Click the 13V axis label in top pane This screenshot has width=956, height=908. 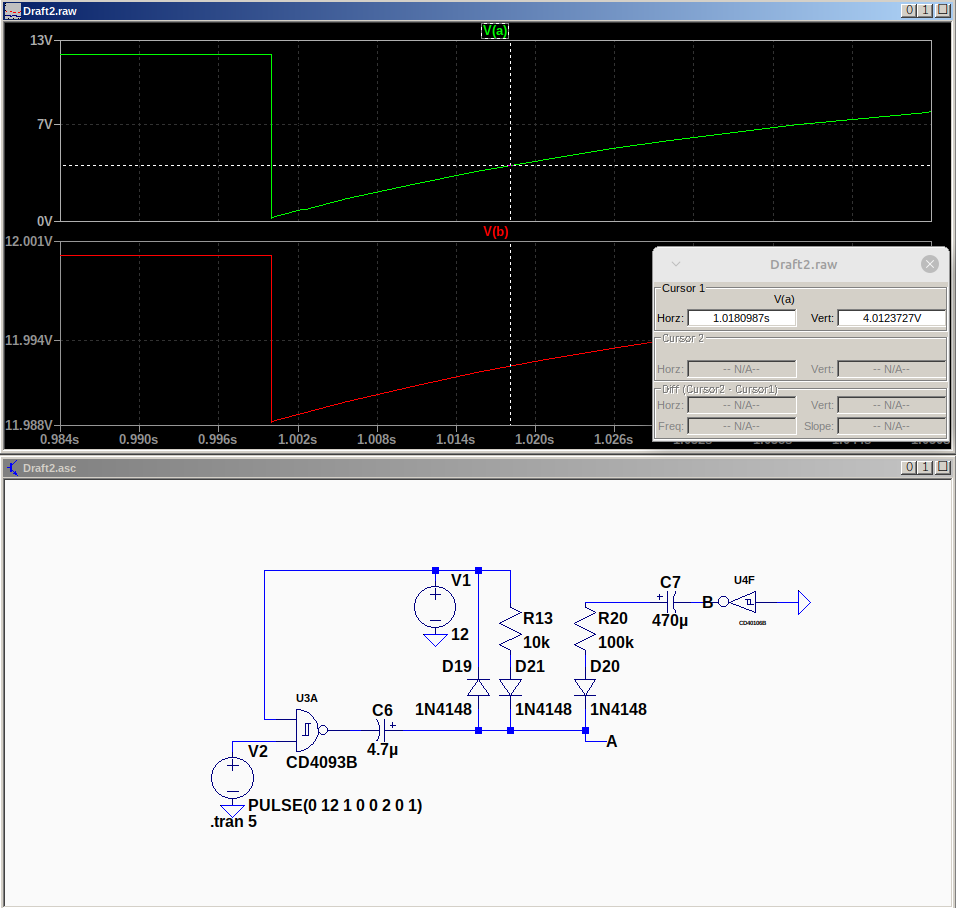41,40
